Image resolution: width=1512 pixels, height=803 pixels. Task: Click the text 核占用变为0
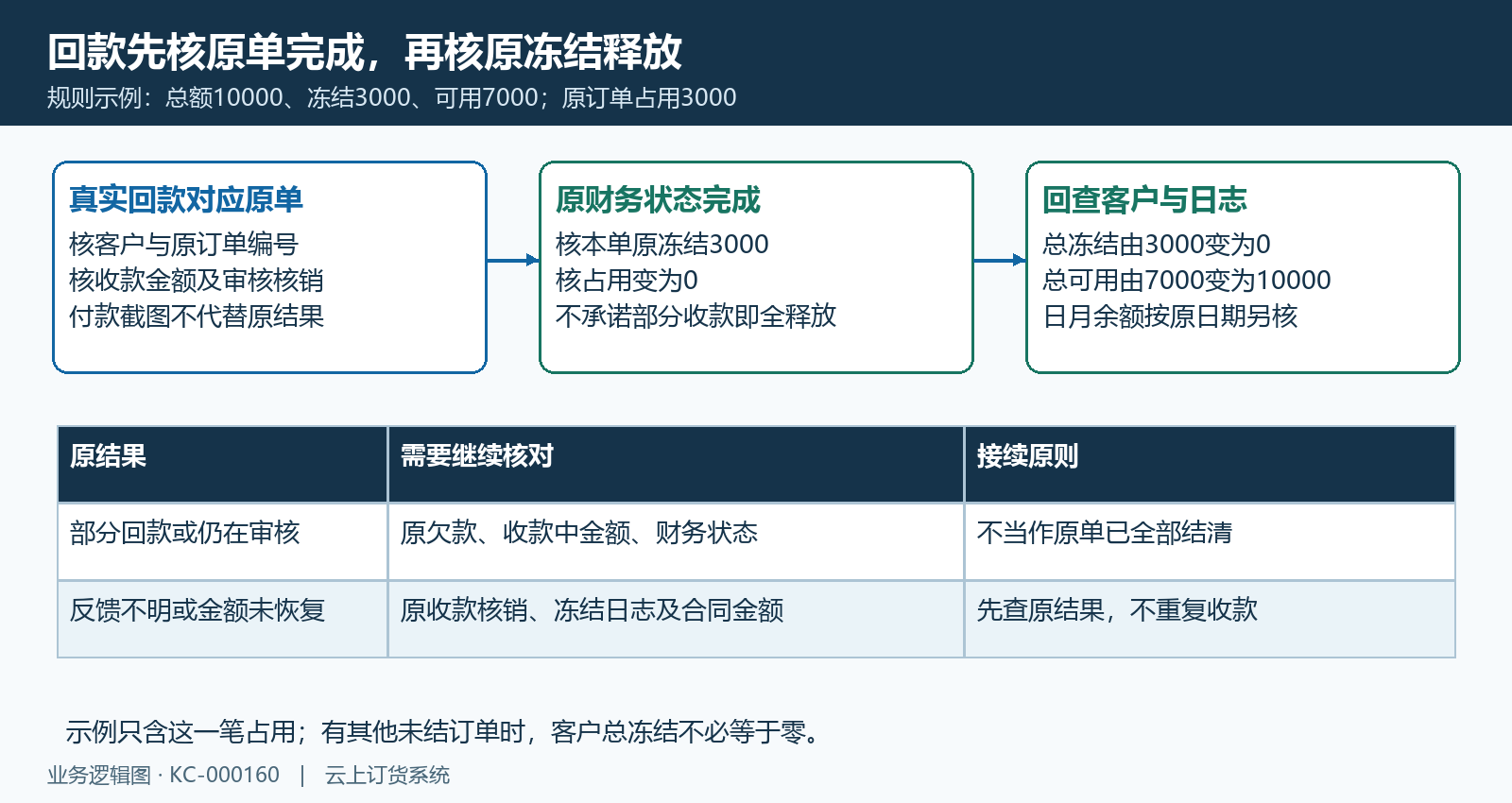(627, 280)
